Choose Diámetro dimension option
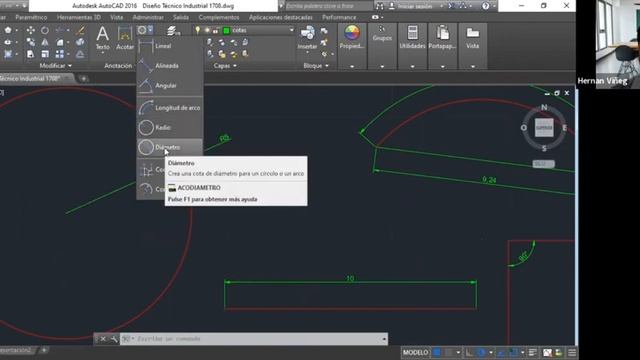640x360 pixels. click(x=169, y=147)
